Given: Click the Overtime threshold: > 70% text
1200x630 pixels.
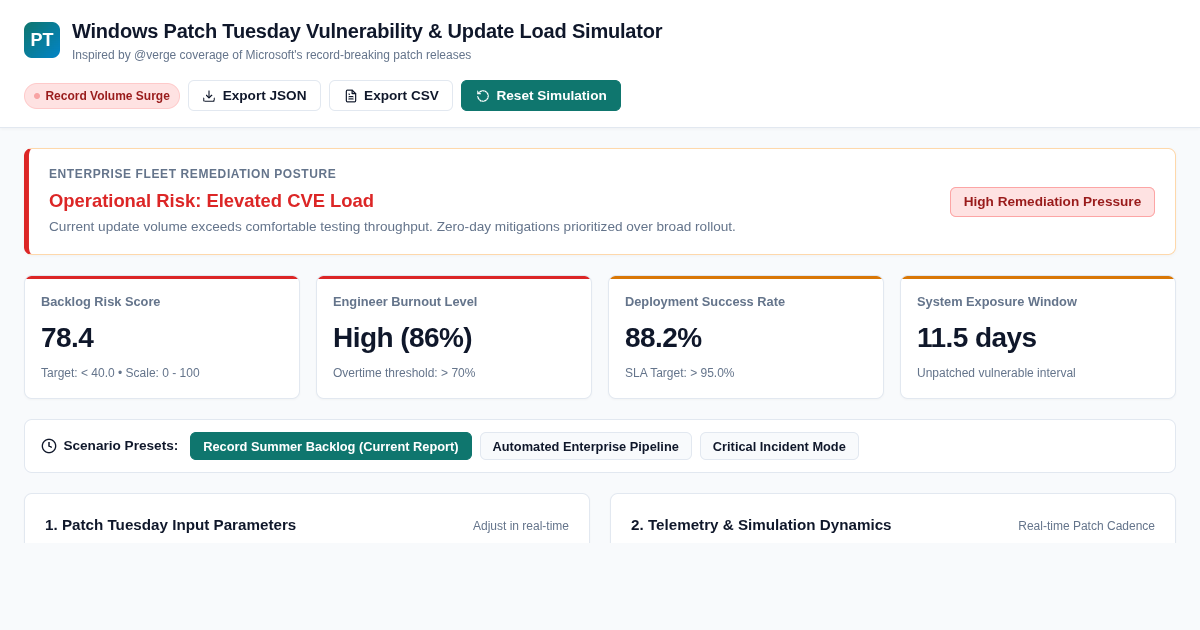Looking at the screenshot, I should click(404, 373).
